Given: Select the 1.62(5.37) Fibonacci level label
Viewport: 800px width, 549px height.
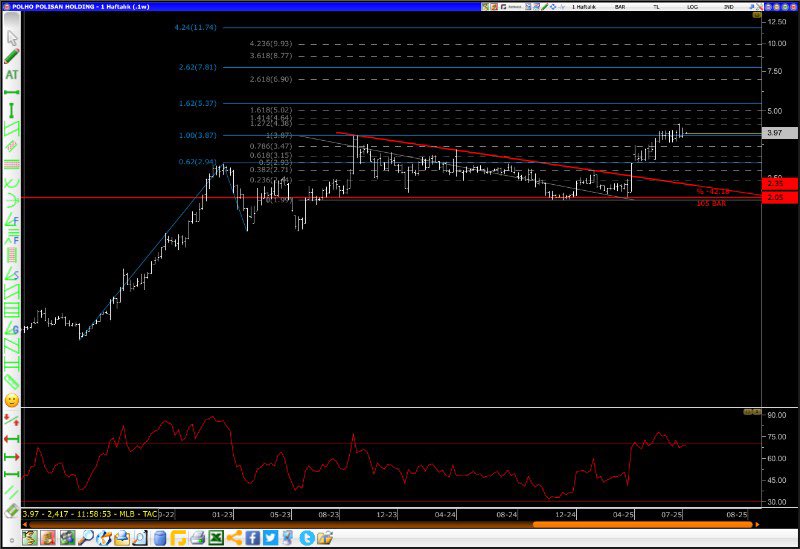Looking at the screenshot, I should 197,103.
